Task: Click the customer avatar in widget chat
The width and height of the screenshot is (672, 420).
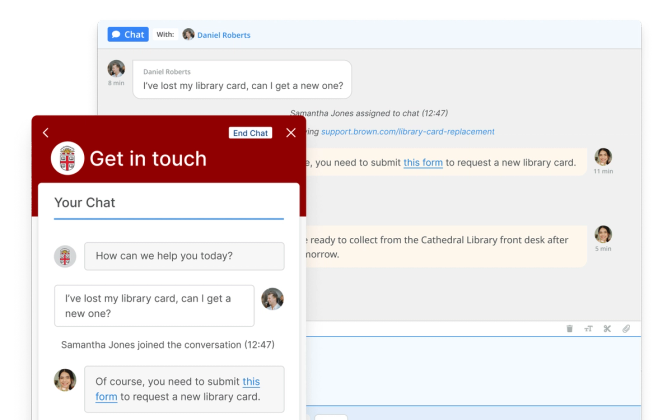Action: 272,299
